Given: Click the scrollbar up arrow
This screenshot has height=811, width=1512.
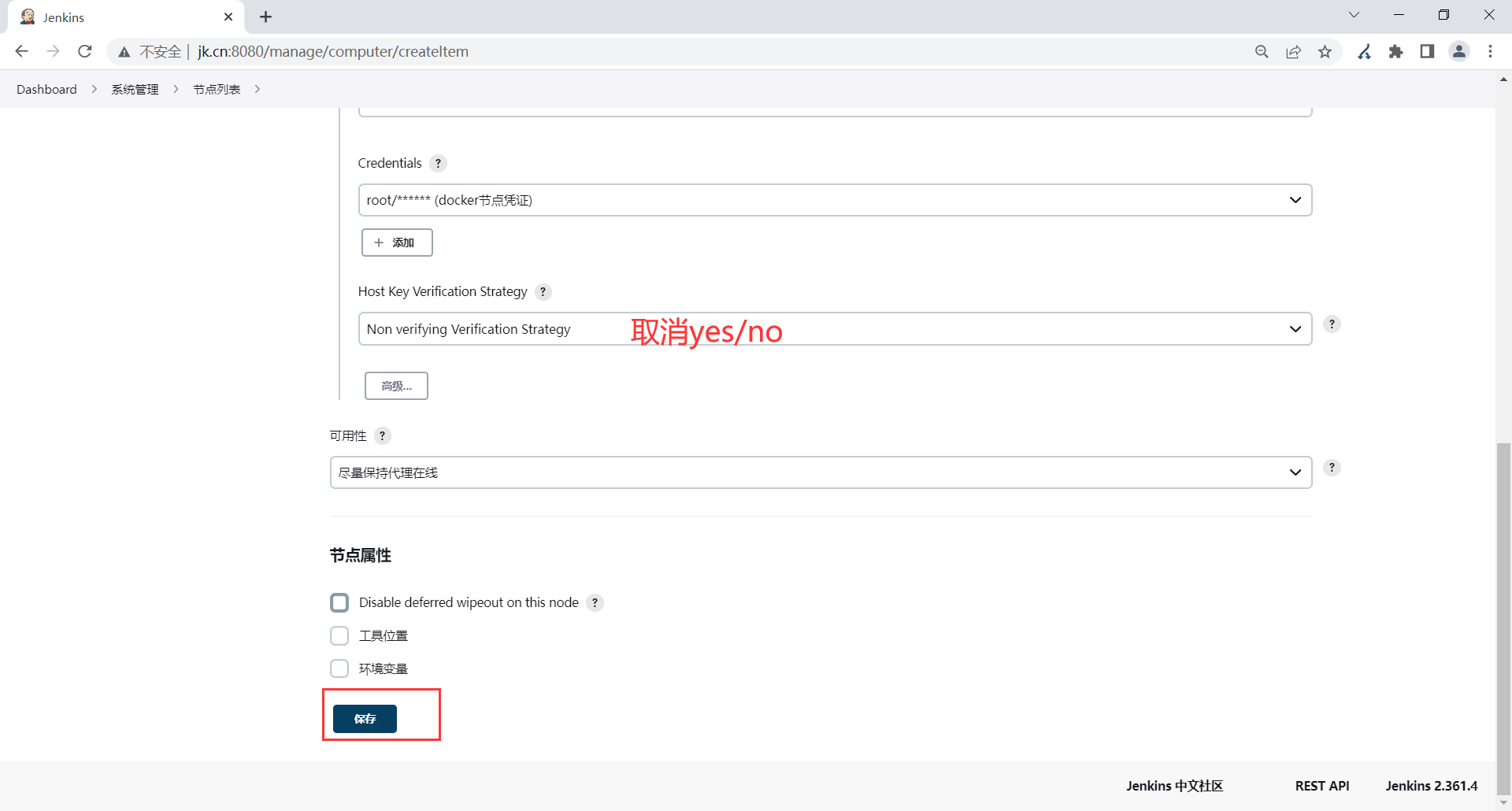Looking at the screenshot, I should (x=1503, y=80).
